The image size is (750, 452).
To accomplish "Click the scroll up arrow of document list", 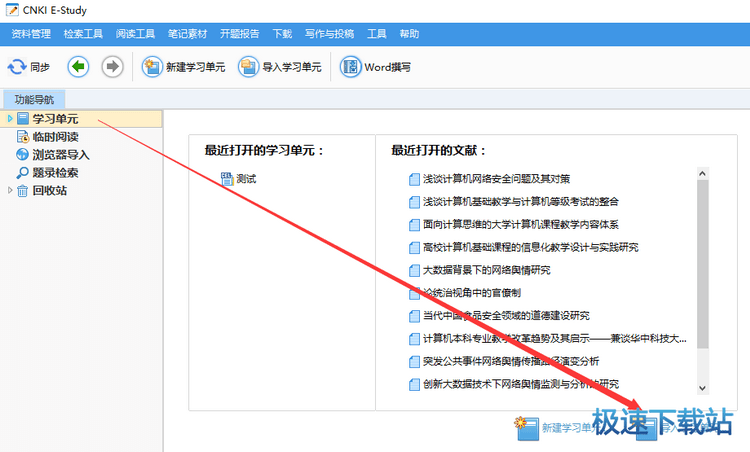I will 702,173.
